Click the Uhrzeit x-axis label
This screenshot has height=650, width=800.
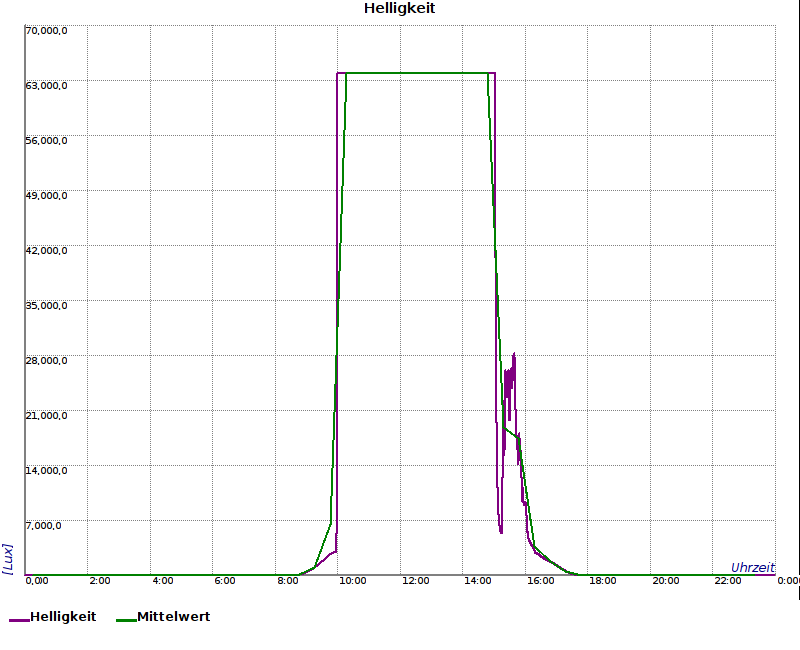753,568
